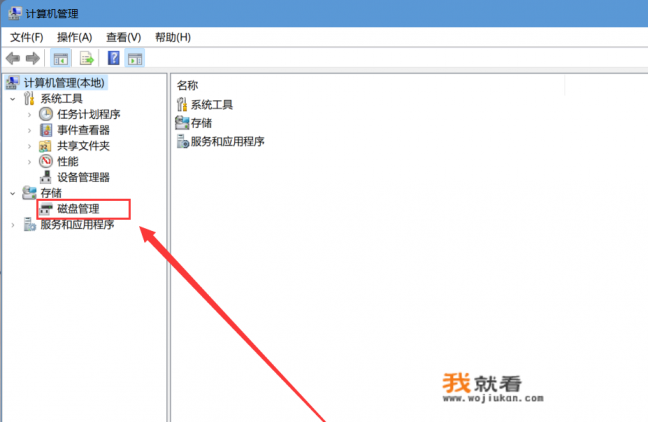This screenshot has width=648, height=422.
Task: Select 设备管理器 in the tree
Action: click(83, 177)
